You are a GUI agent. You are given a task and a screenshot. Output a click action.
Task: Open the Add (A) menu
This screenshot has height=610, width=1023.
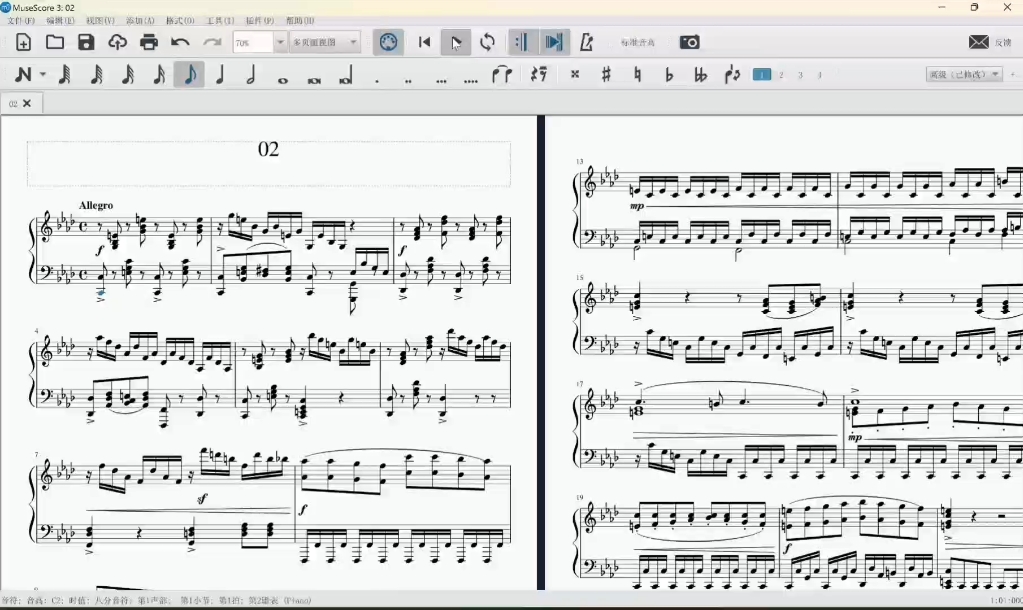(x=140, y=21)
